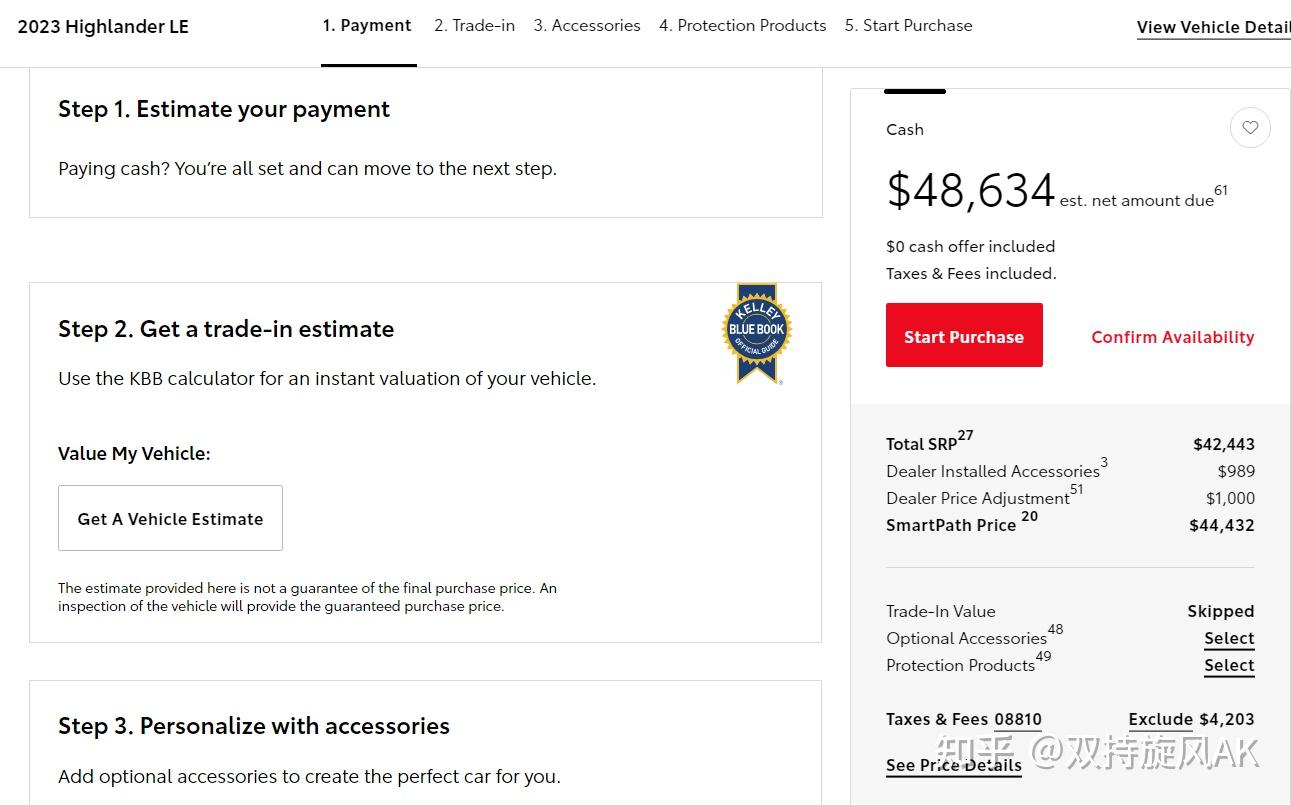
Task: Click the Confirm Availability link
Action: pos(1172,337)
